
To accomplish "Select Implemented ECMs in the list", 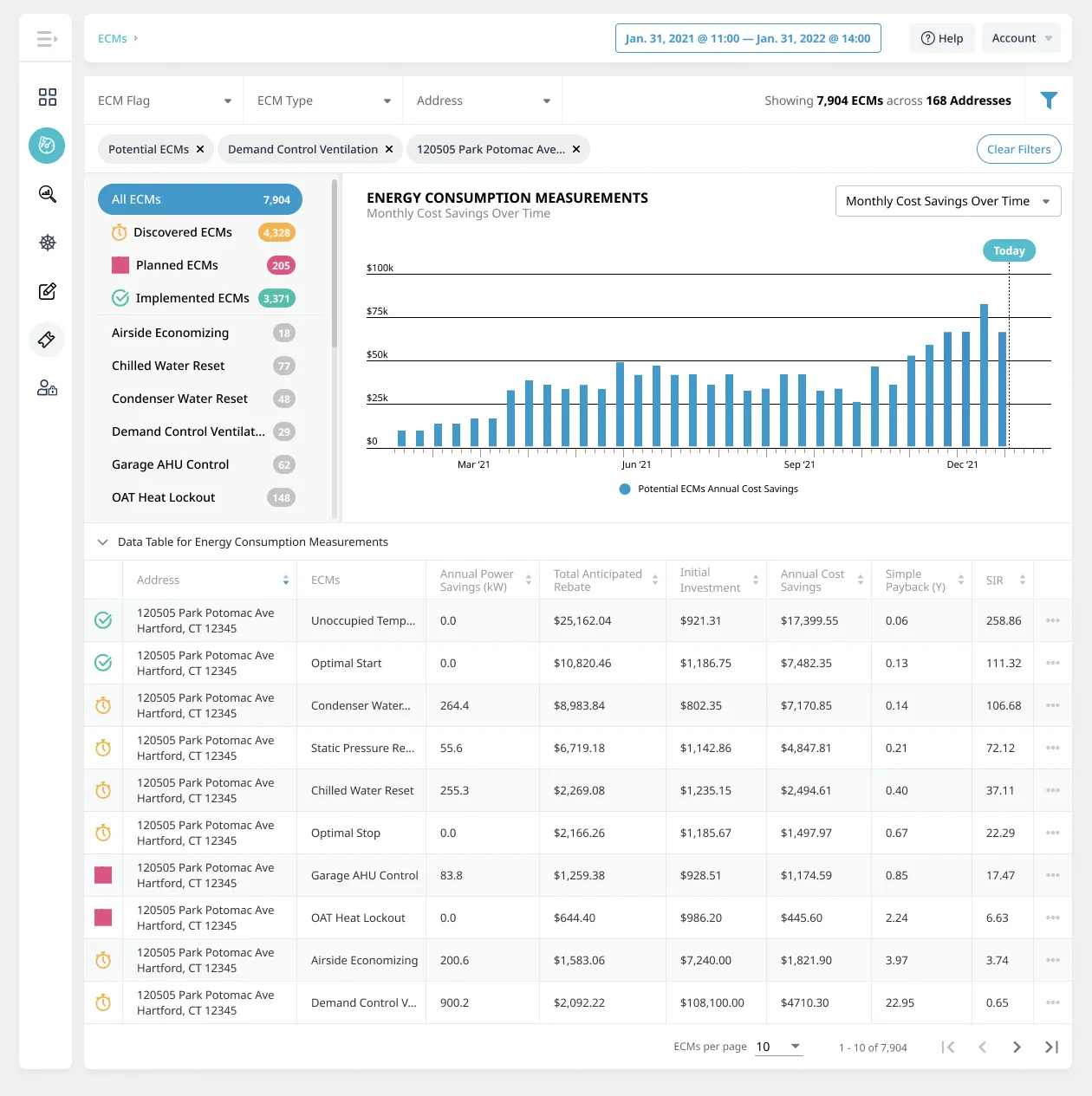I will click(204, 298).
